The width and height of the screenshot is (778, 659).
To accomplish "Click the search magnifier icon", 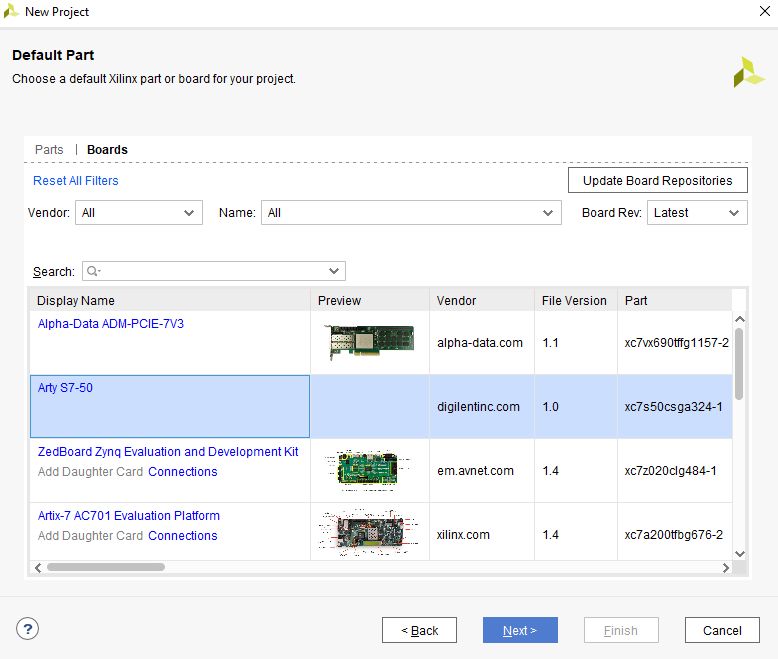I will tap(93, 271).
